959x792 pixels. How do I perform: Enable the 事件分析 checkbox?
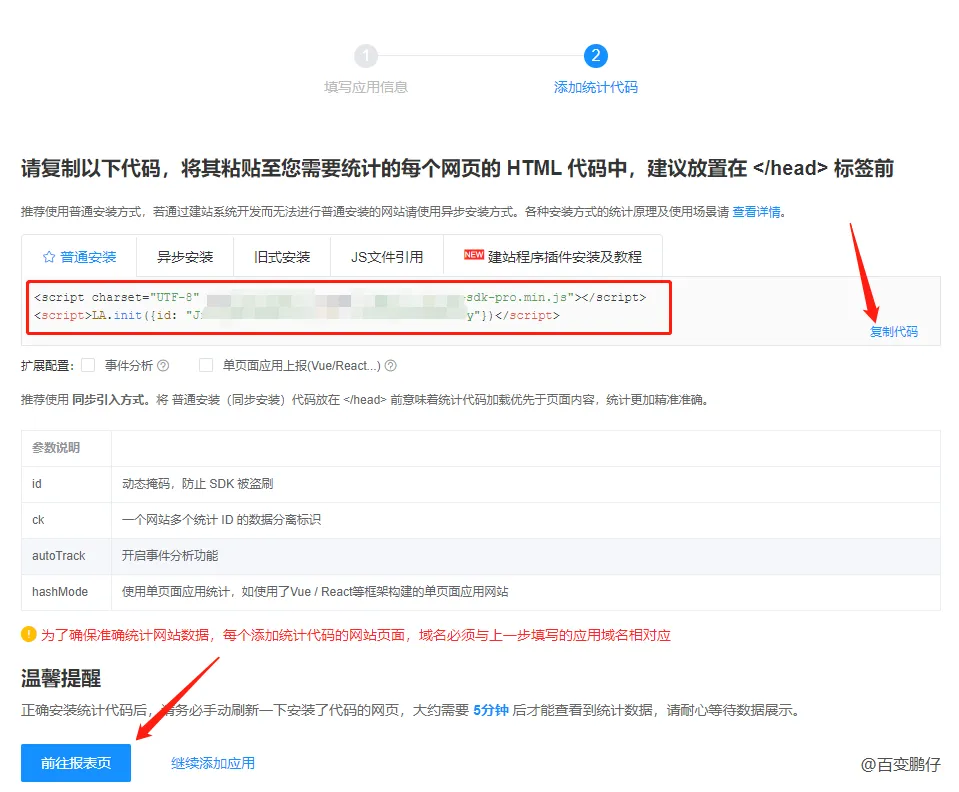88,364
